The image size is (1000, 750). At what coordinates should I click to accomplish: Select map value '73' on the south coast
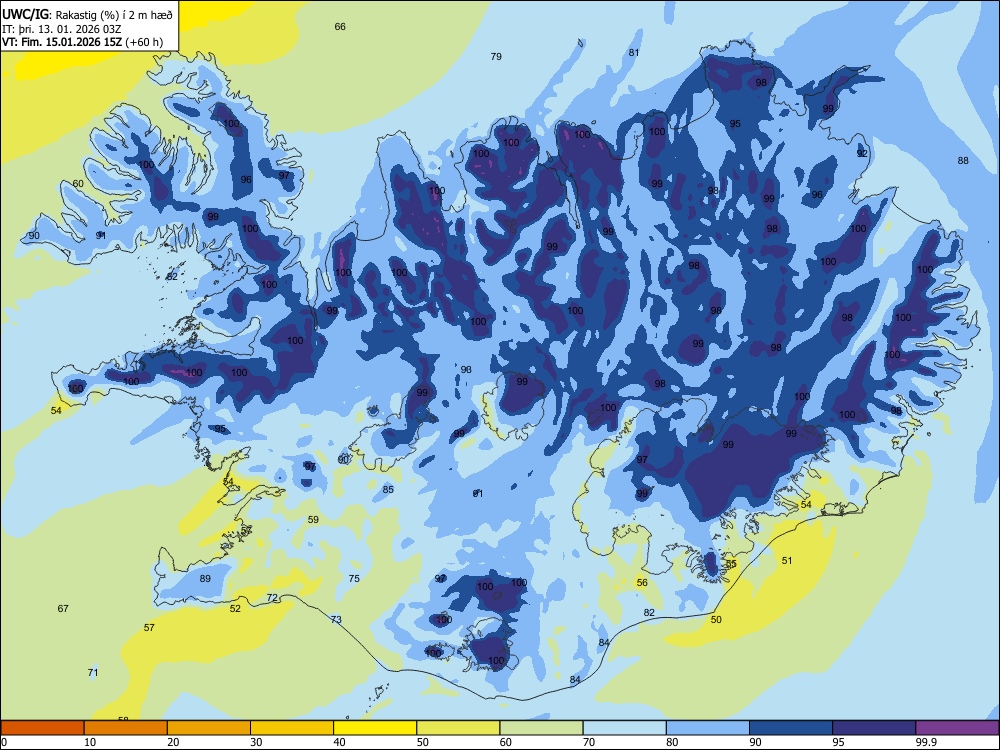(336, 620)
